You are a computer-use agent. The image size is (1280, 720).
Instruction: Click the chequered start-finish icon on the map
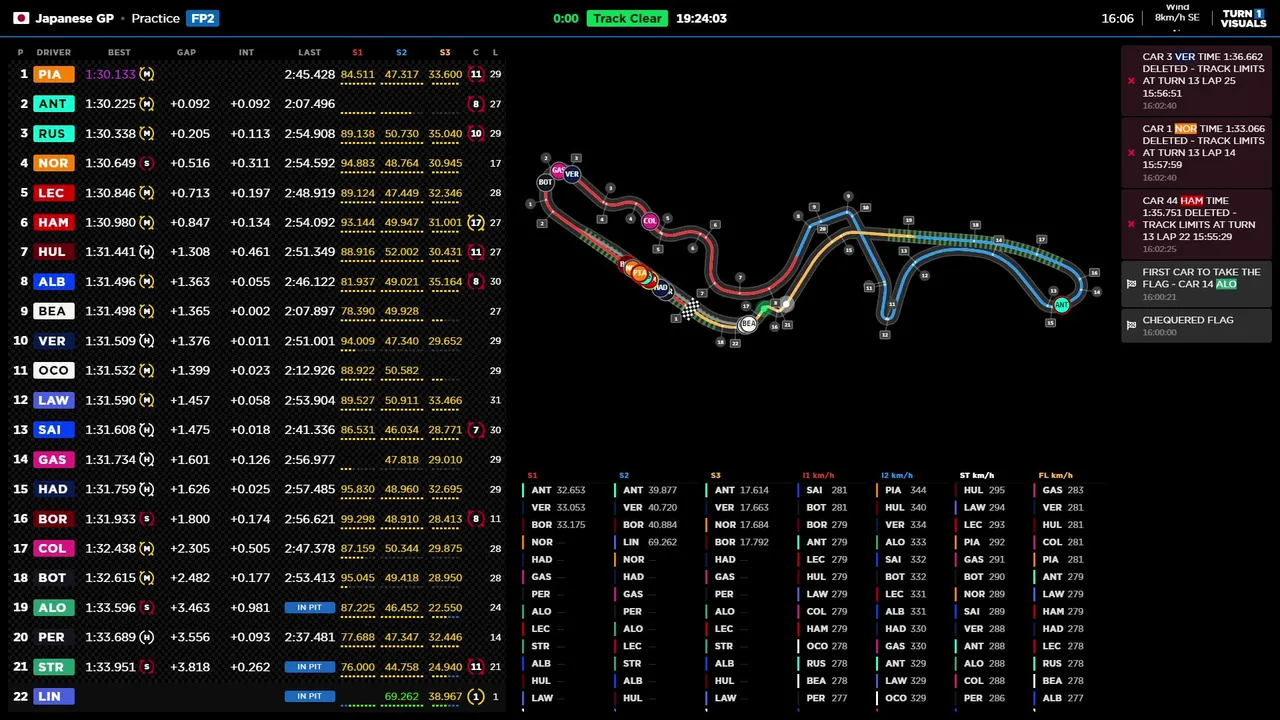click(690, 309)
